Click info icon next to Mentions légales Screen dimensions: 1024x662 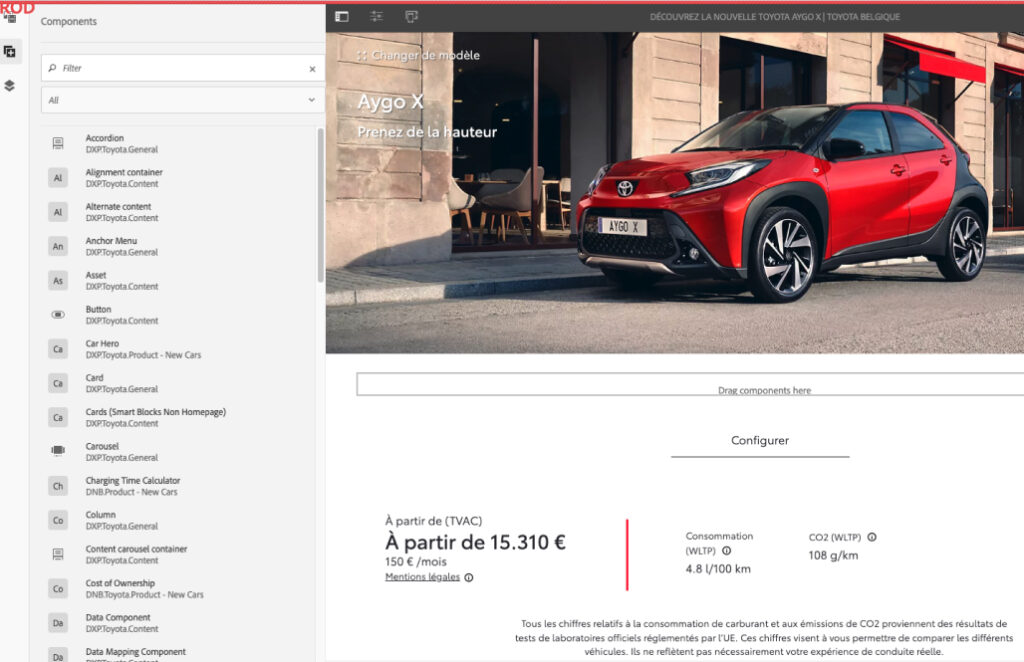[x=469, y=577]
